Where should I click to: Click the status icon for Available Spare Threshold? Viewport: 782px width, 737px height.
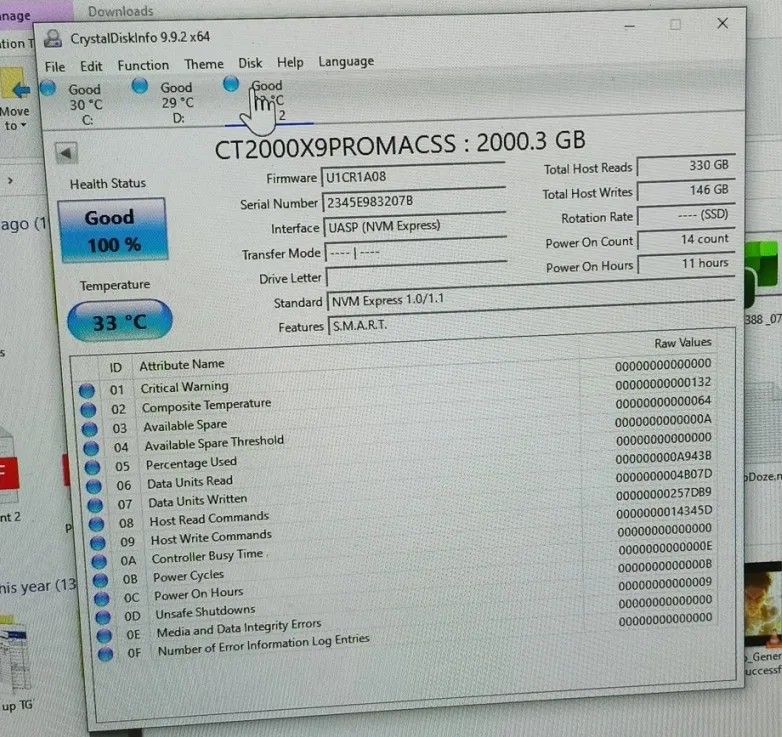coord(91,448)
